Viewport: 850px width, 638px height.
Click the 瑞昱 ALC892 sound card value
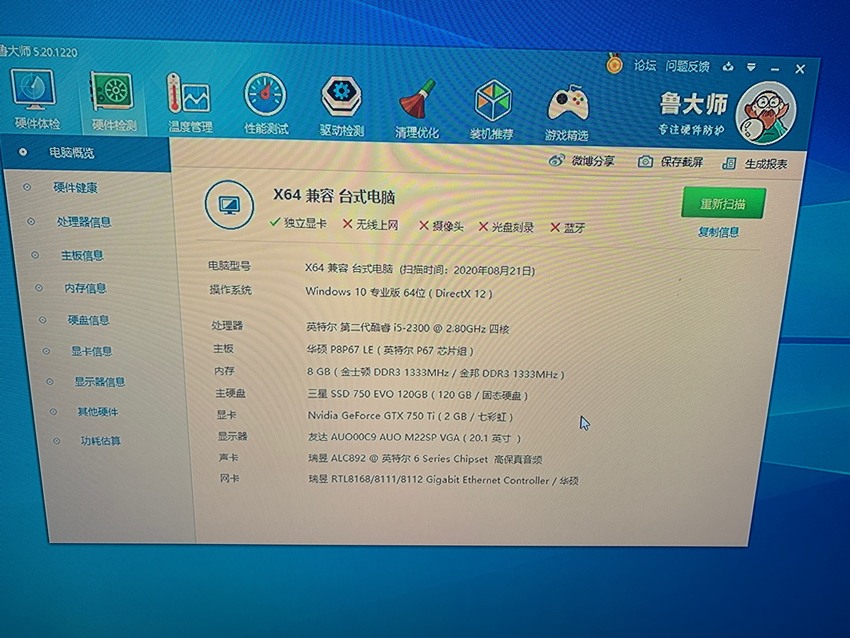(x=426, y=459)
